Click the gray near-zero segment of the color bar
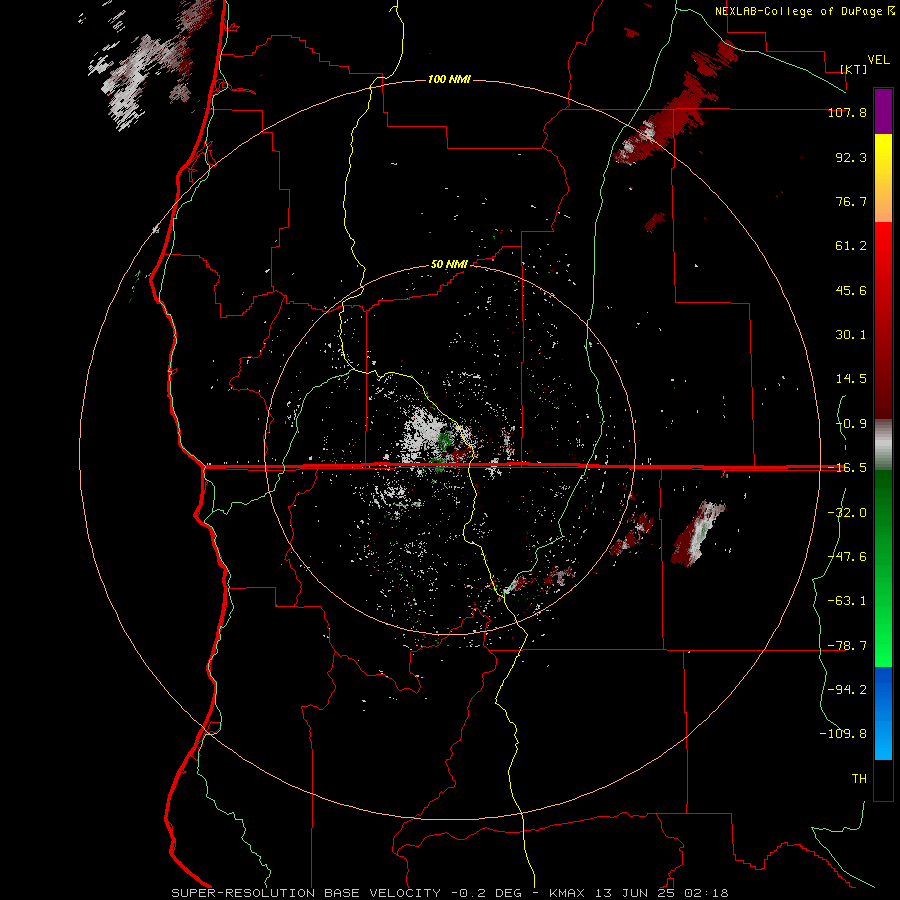 883,445
